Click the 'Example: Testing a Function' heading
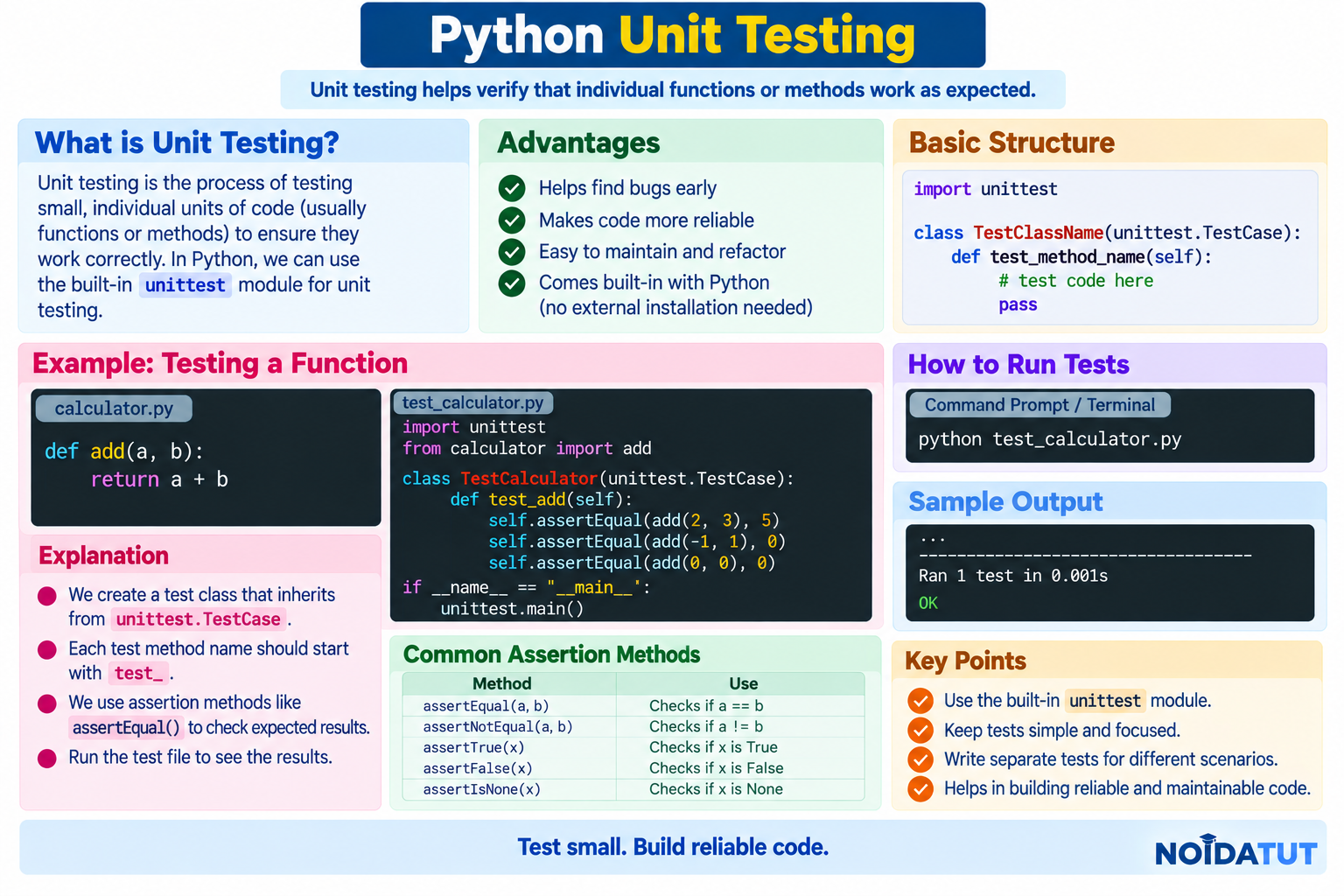 click(x=220, y=363)
